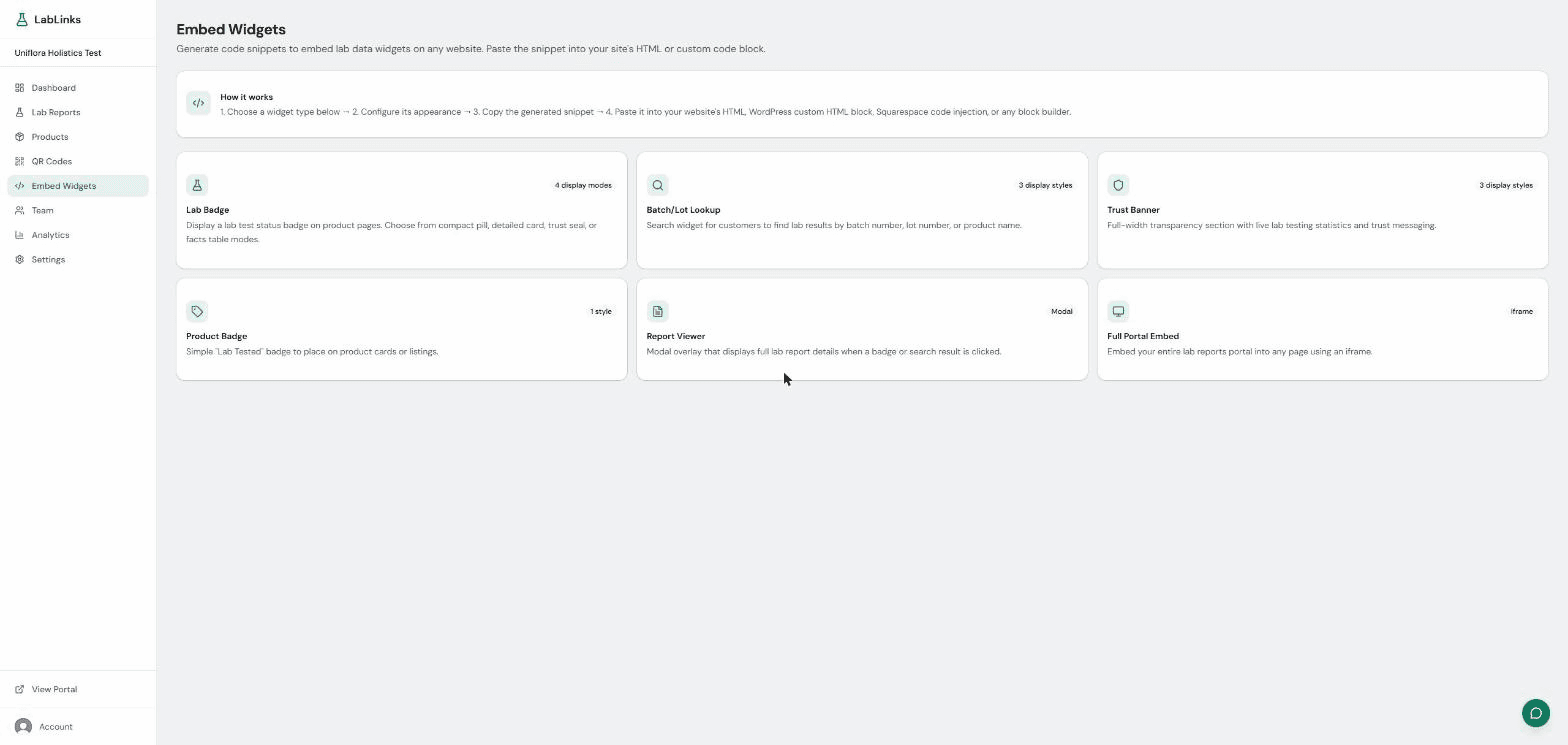Click the Settings gear icon
The width and height of the screenshot is (1568, 745).
[19, 259]
